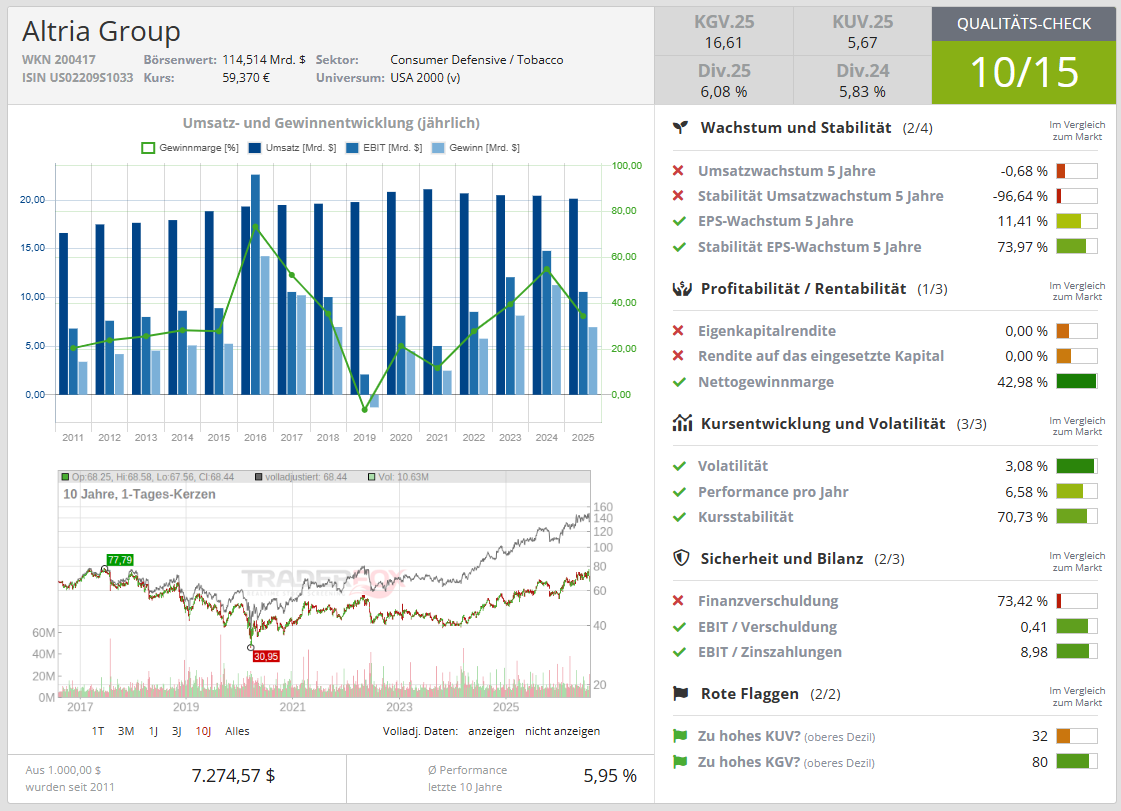Select the 10J chart time range
The height and width of the screenshot is (811, 1121).
click(203, 731)
